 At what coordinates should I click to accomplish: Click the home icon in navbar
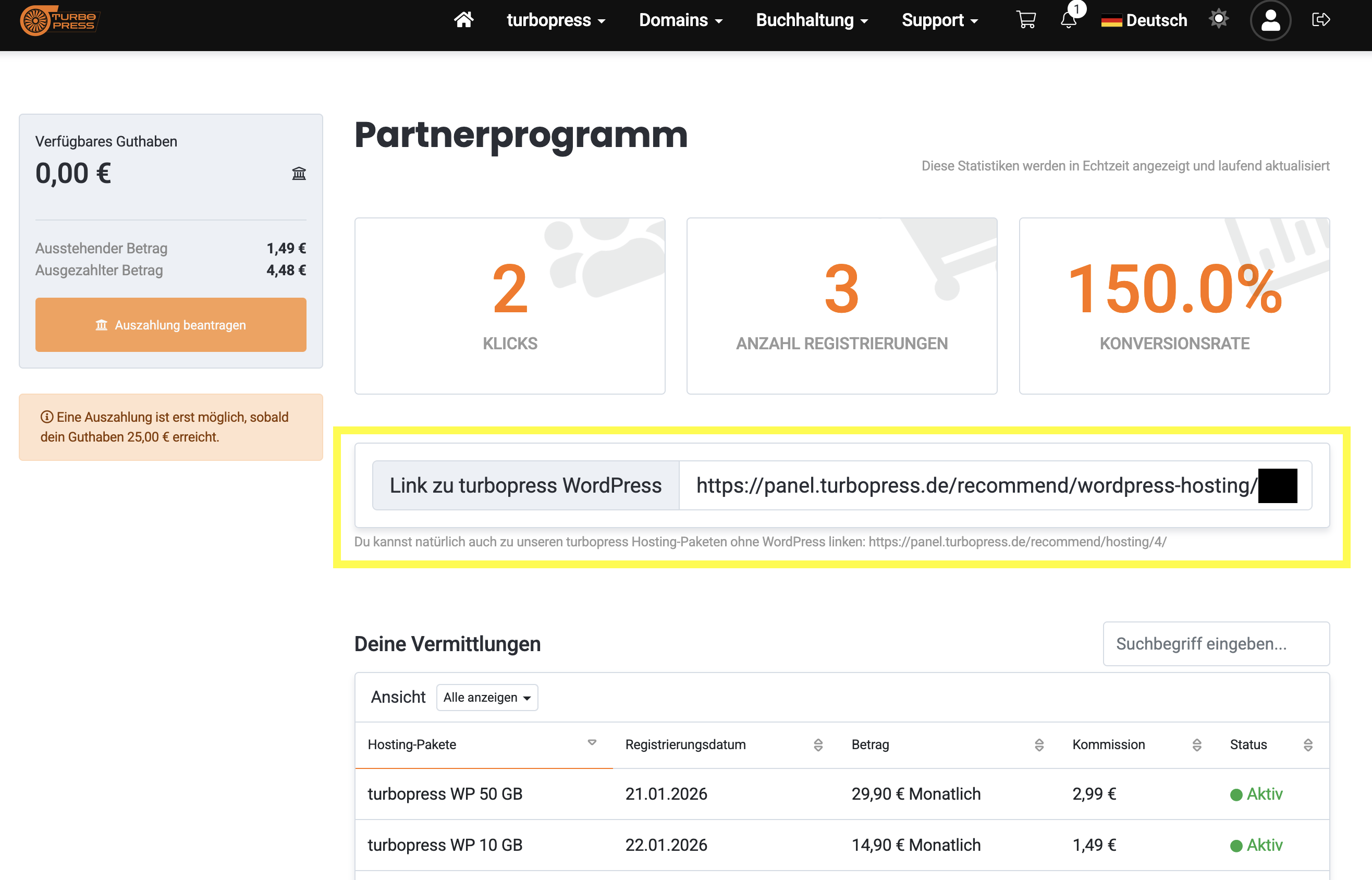[463, 20]
